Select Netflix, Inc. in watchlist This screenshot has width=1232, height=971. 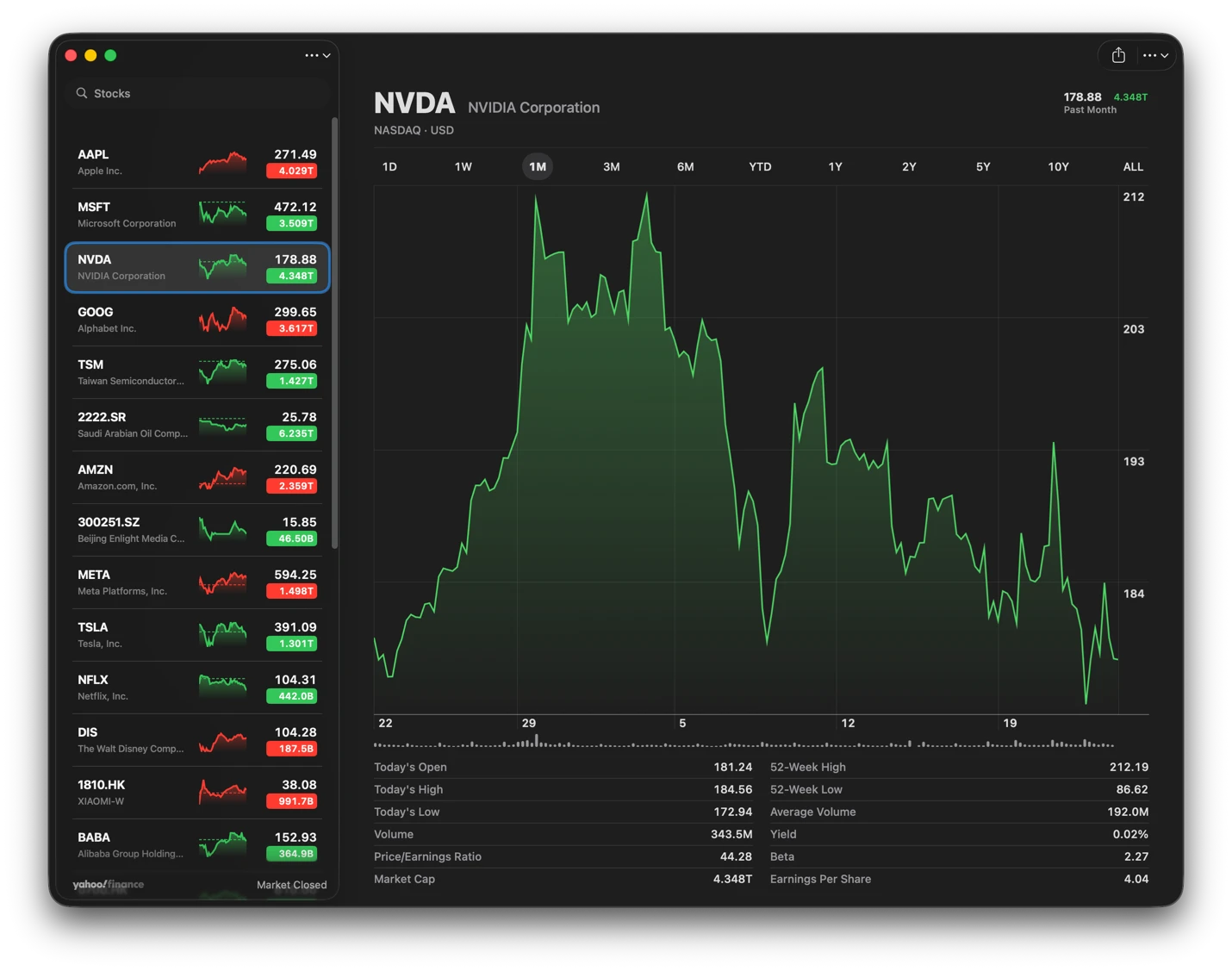pos(129,688)
